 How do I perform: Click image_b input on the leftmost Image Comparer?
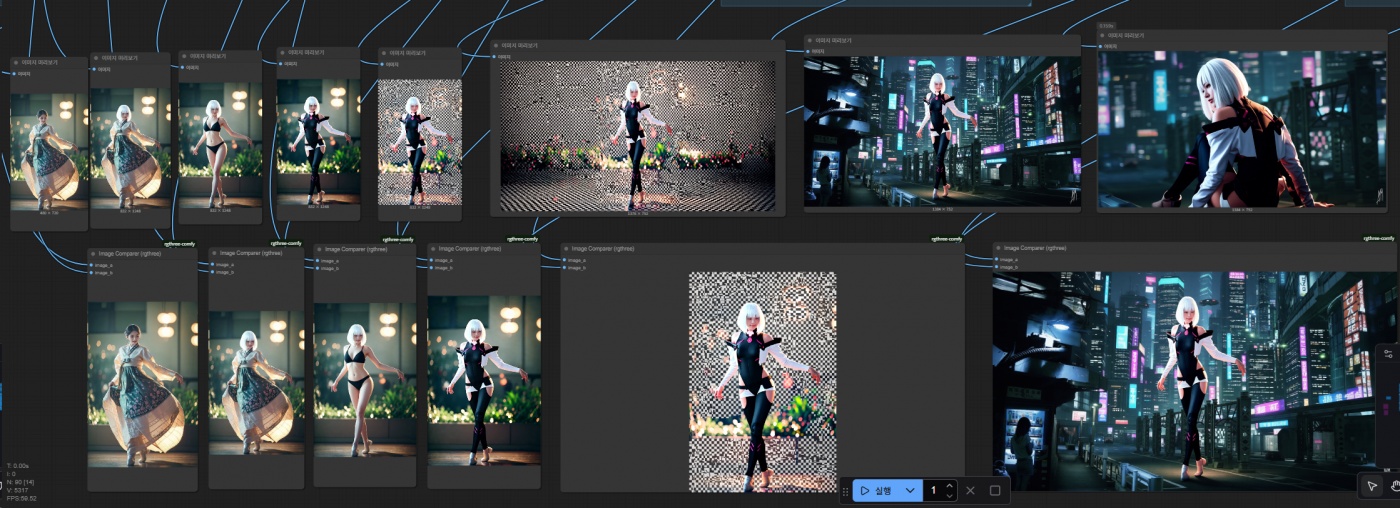coord(93,272)
